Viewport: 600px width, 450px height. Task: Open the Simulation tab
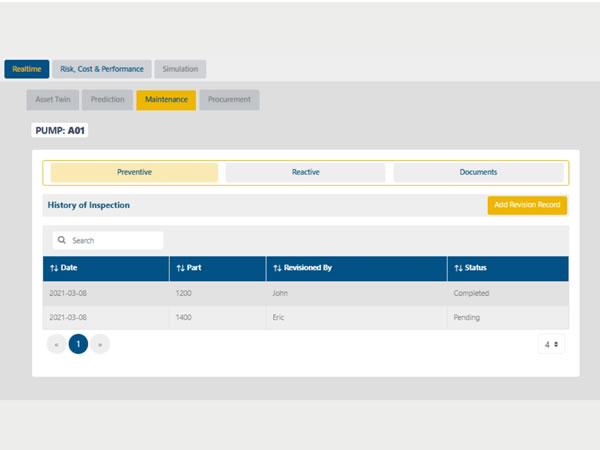(180, 69)
